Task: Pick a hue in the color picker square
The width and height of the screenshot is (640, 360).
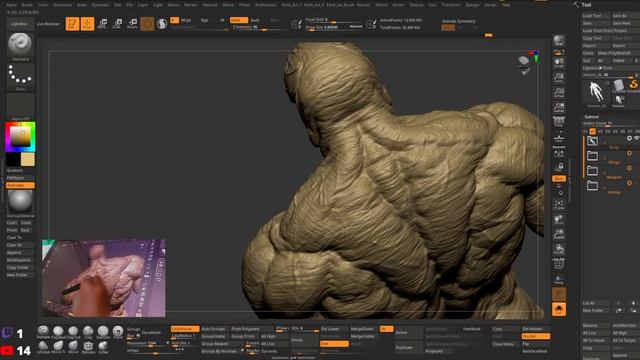Action: point(20,137)
